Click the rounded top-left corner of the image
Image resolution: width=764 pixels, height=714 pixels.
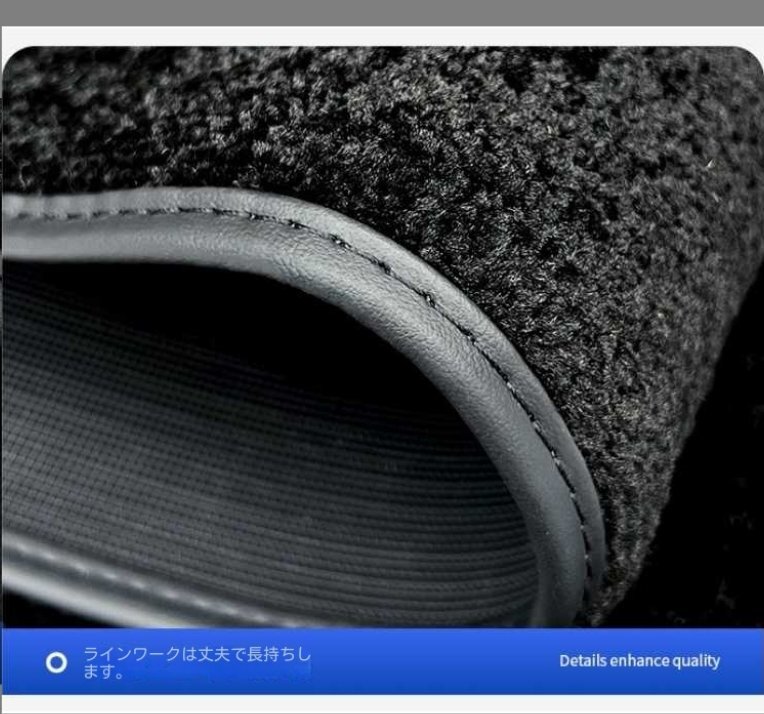[14, 58]
